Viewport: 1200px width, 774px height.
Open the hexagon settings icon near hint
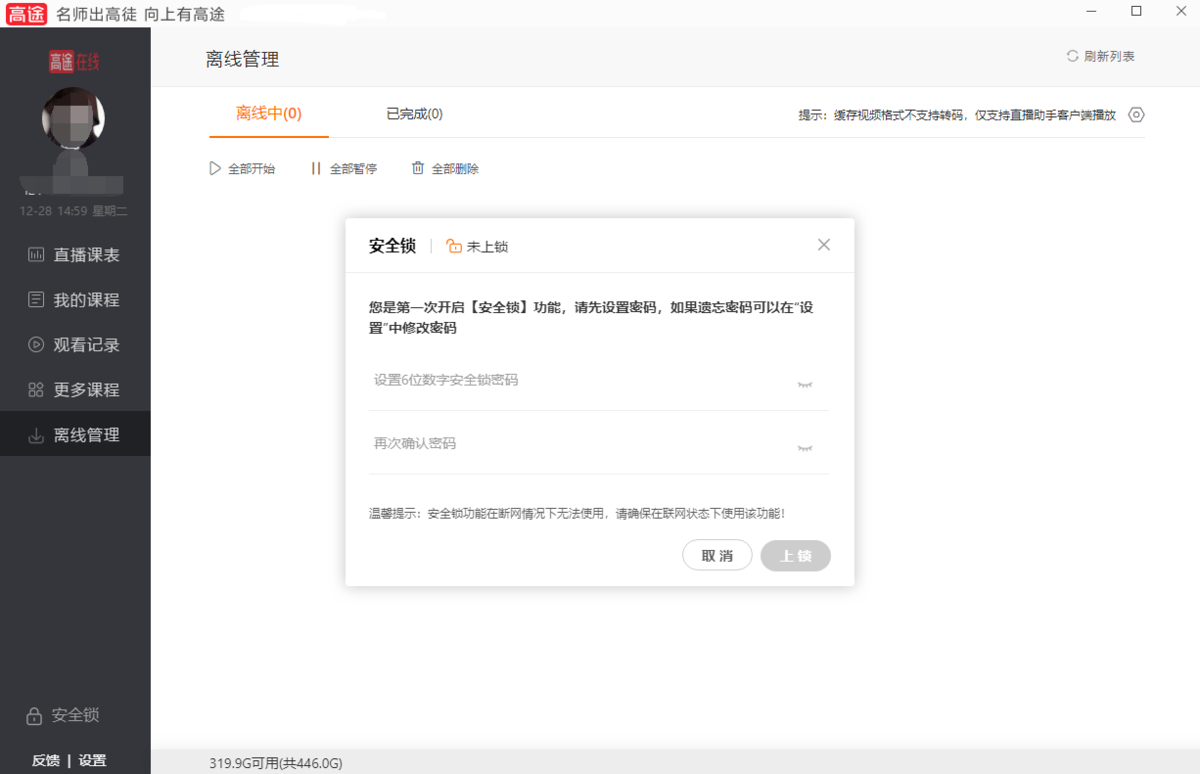click(1136, 115)
